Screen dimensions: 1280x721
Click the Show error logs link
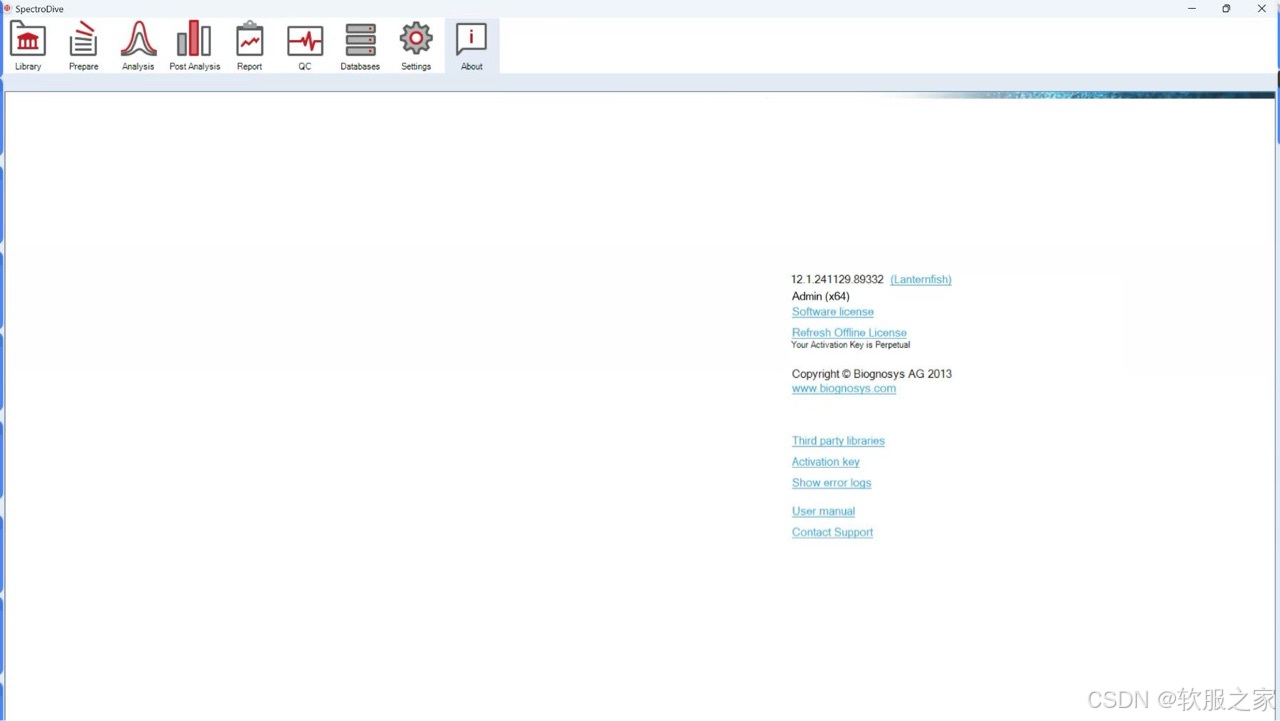coord(832,483)
